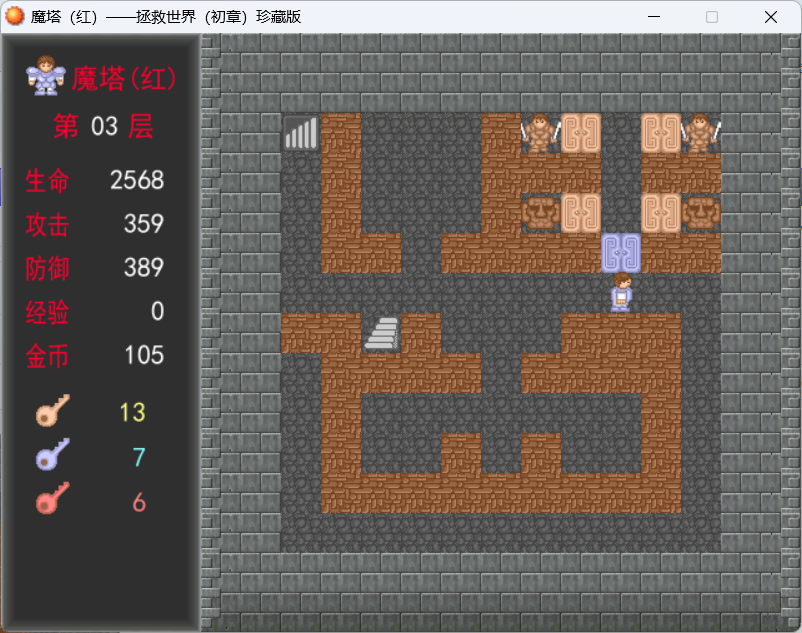This screenshot has width=802, height=633.
Task: Click the 生命 value 2568
Action: (137, 180)
